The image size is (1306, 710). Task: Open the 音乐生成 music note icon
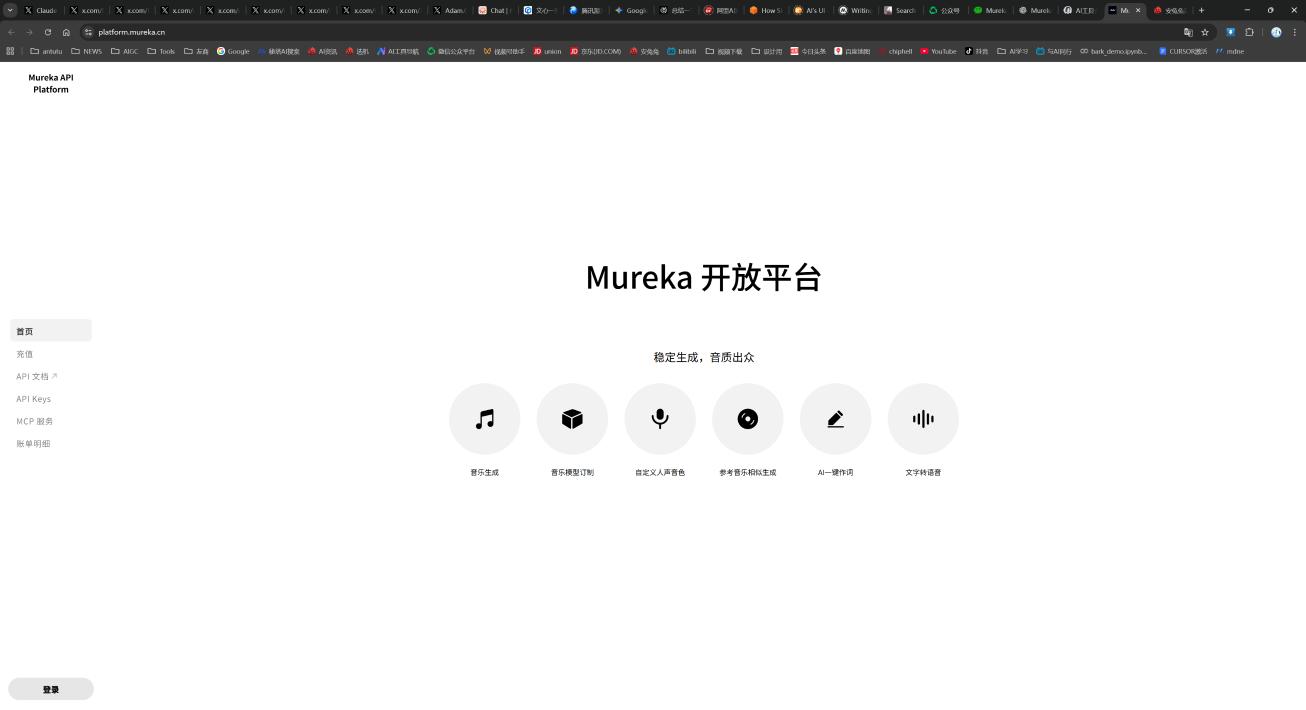pyautogui.click(x=484, y=419)
